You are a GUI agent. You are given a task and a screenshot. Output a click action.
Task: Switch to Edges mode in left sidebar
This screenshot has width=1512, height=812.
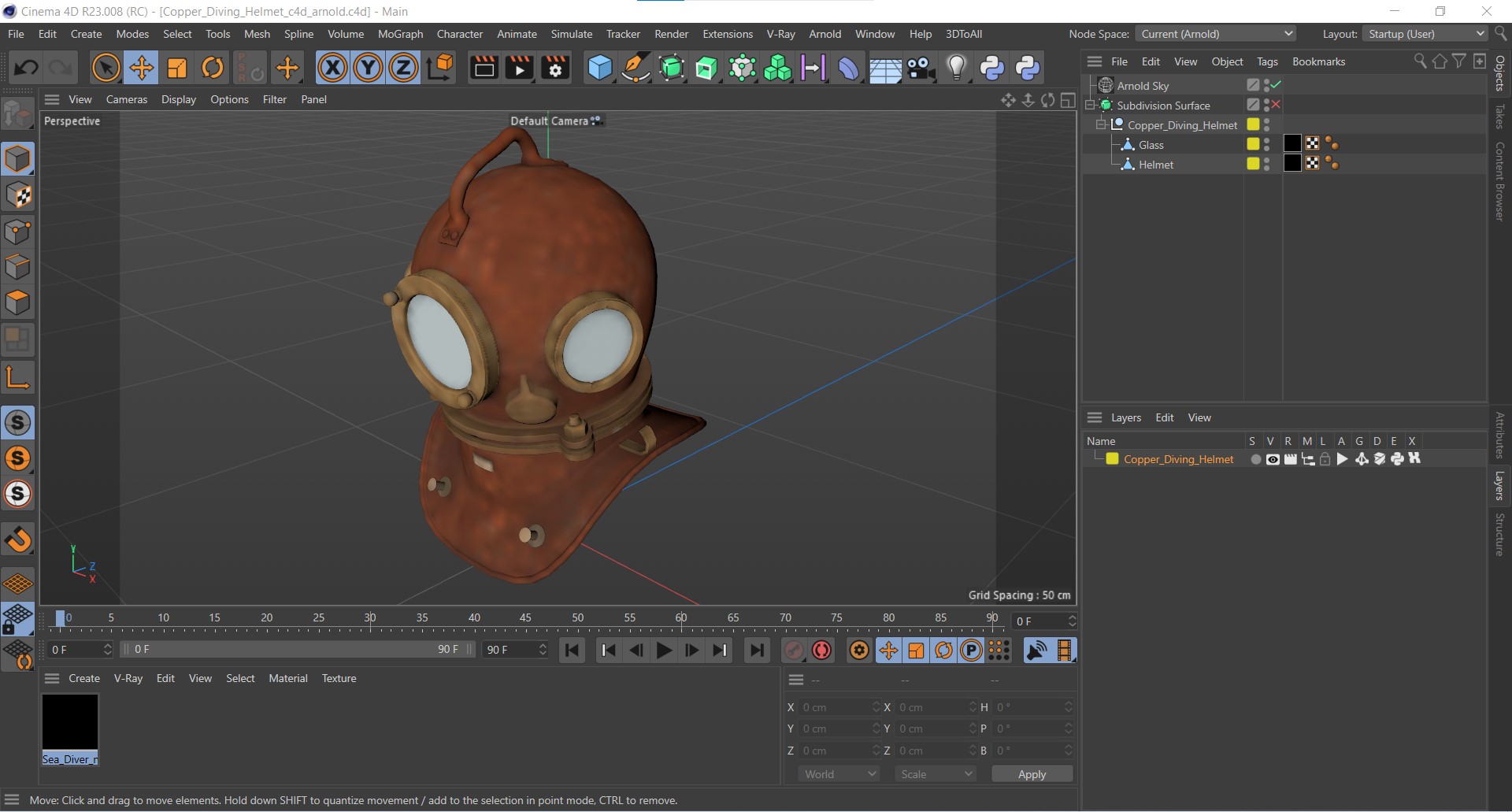pyautogui.click(x=17, y=268)
